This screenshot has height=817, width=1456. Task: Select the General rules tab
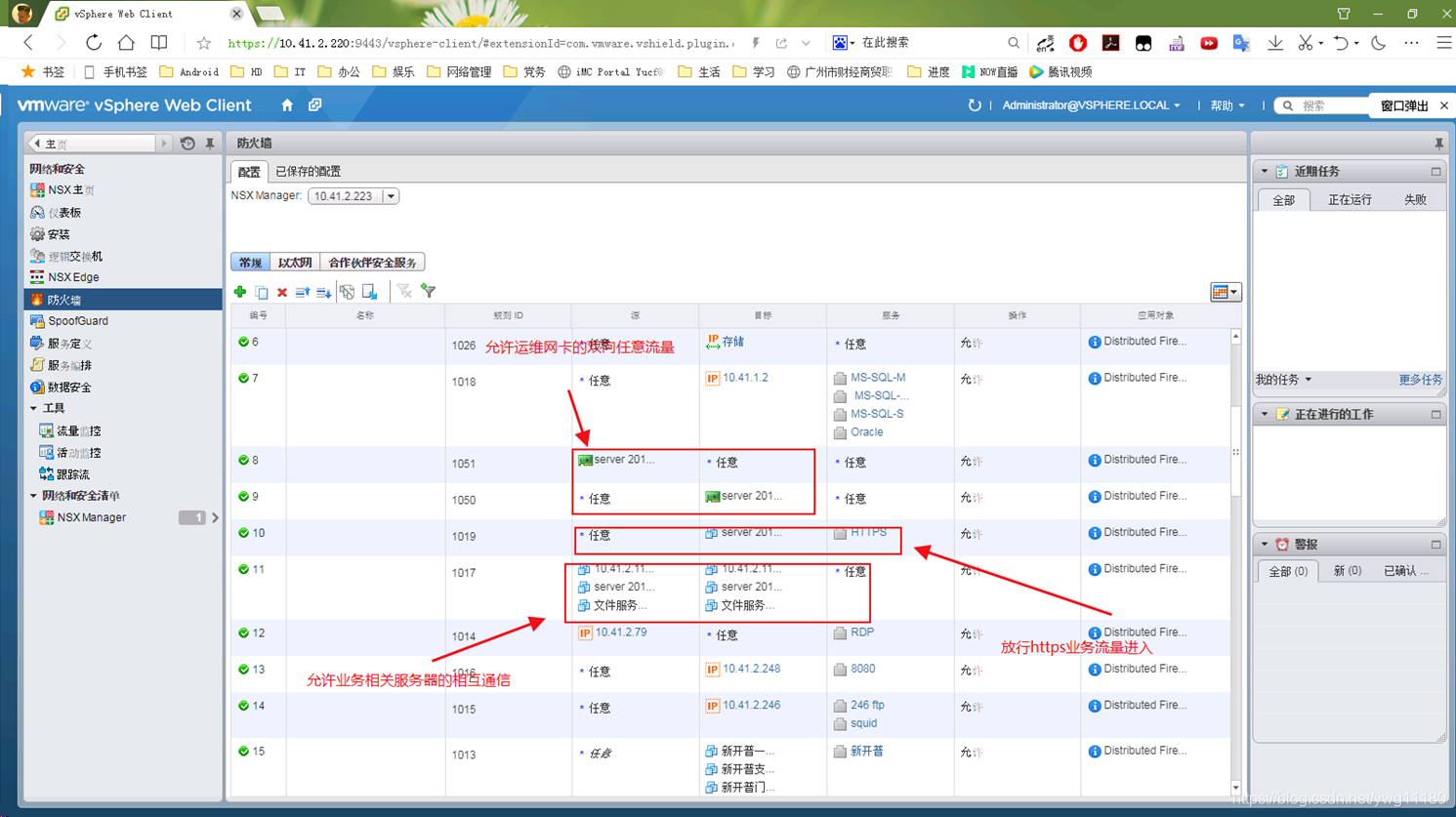click(250, 263)
